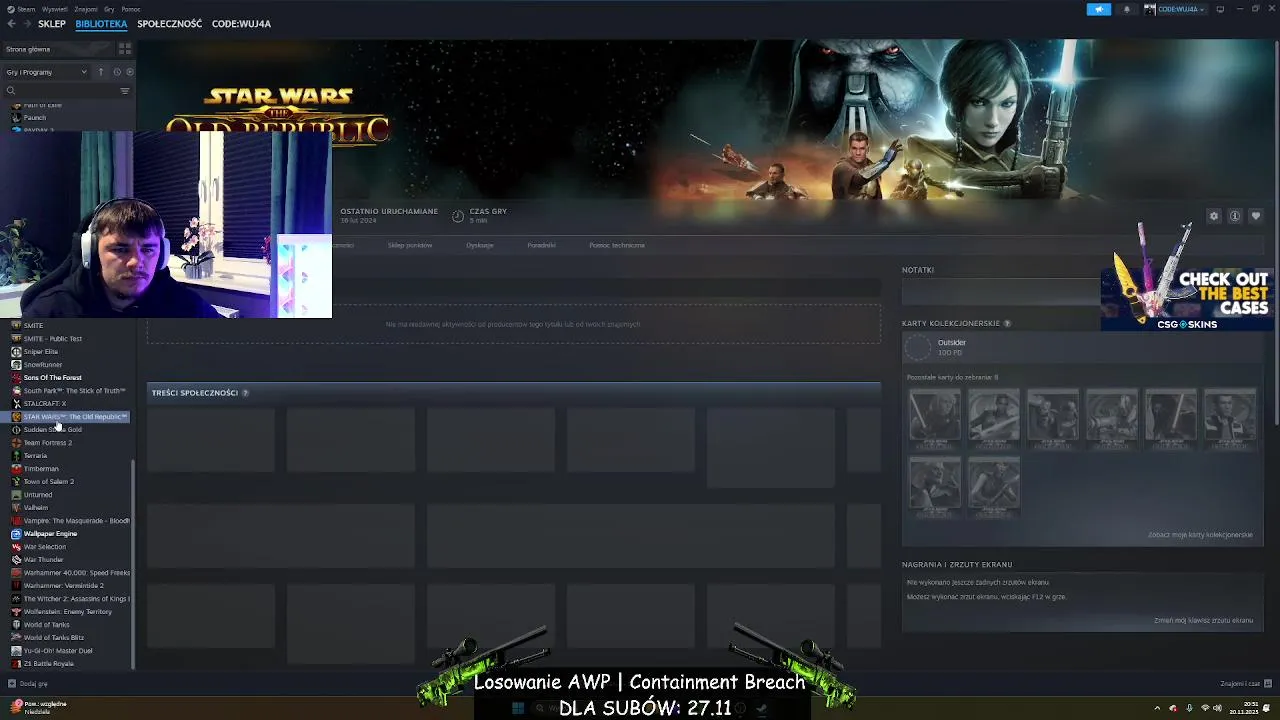Screen dimensions: 1280x720
Task: Click Zmień mój klawisz zrzutu ekranu
Action: [1203, 620]
